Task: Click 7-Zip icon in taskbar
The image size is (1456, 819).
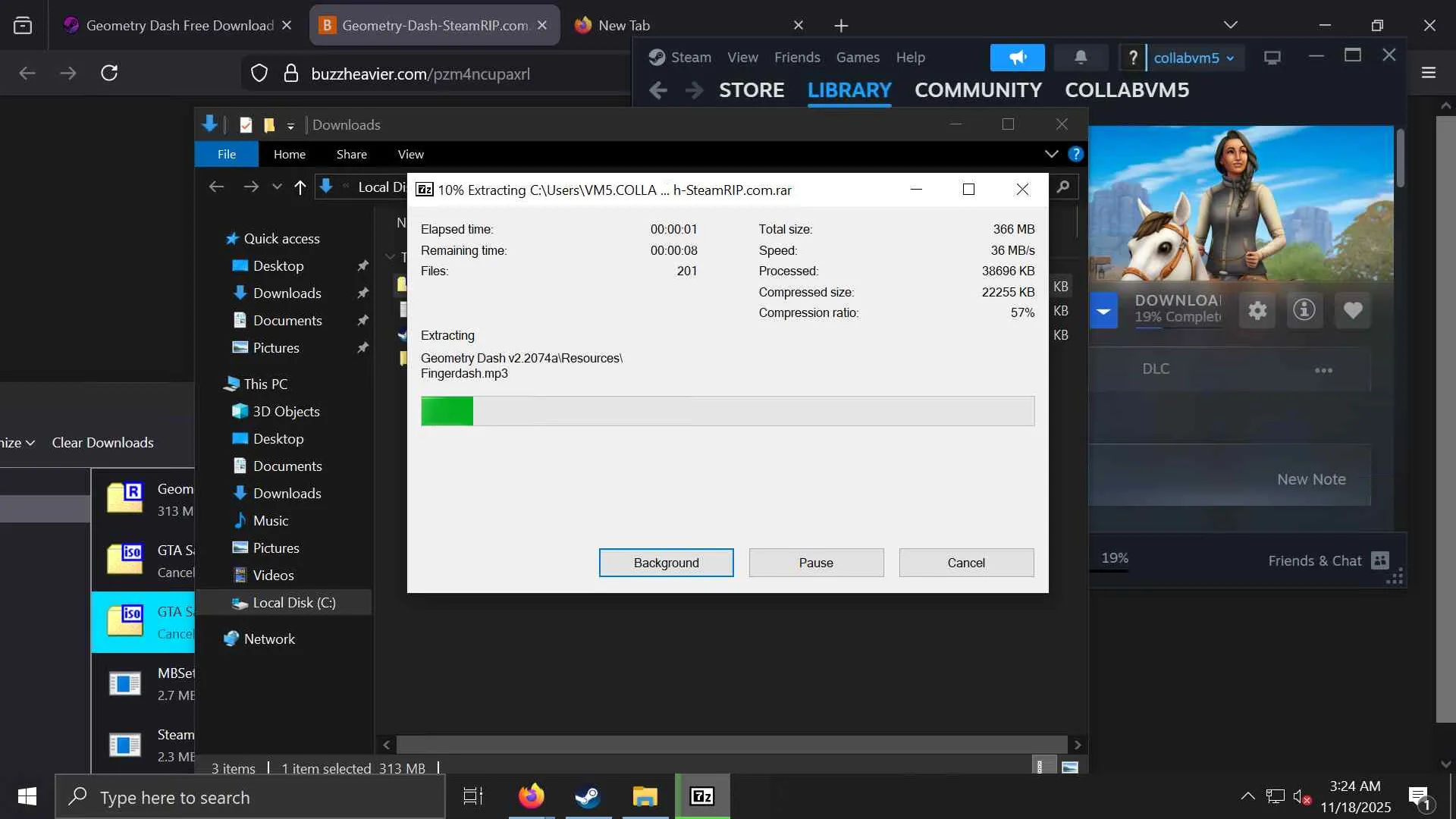Action: [x=702, y=796]
